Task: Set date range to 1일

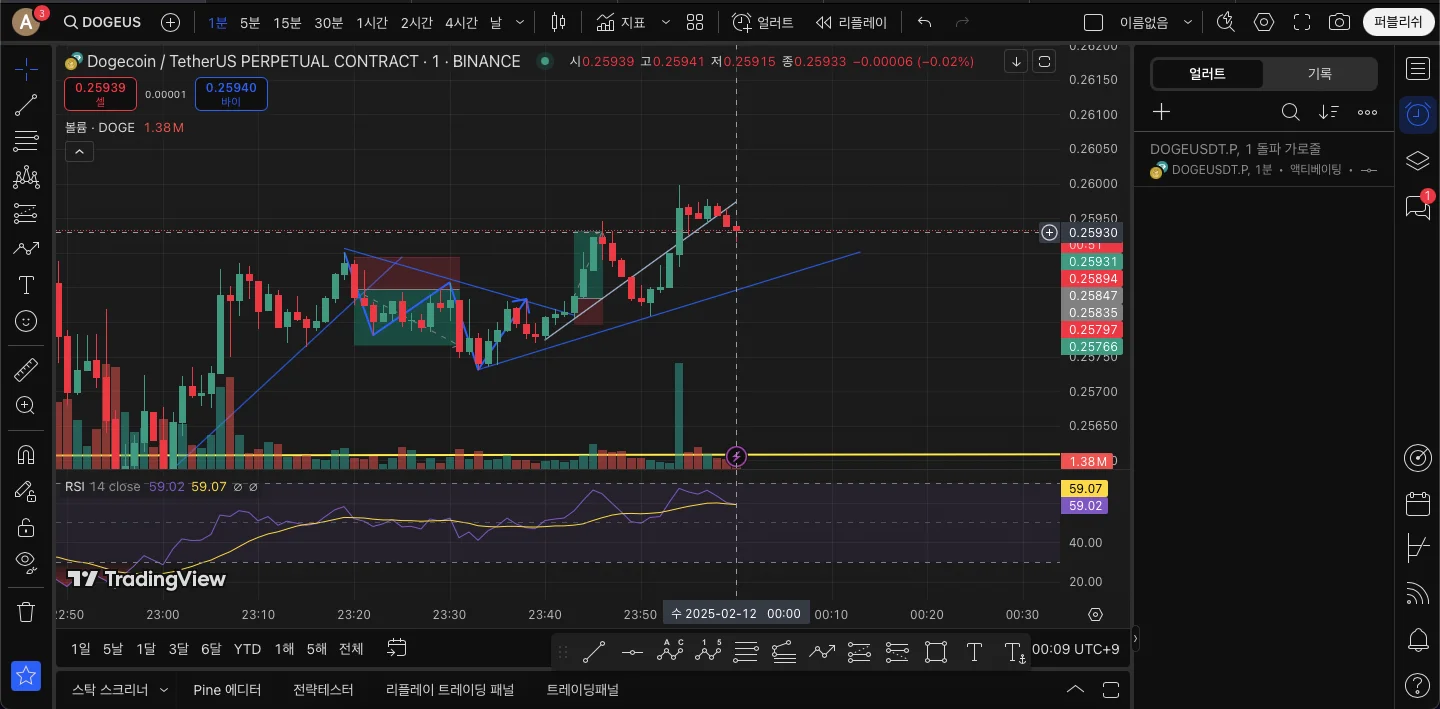Action: (x=80, y=649)
